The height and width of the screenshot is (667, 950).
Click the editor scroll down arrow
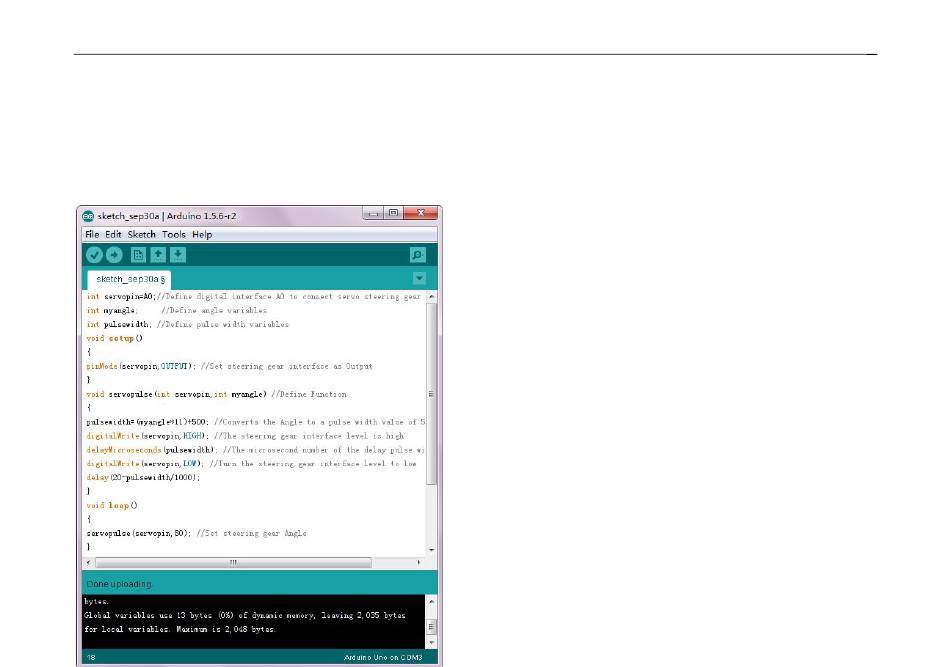click(x=431, y=549)
